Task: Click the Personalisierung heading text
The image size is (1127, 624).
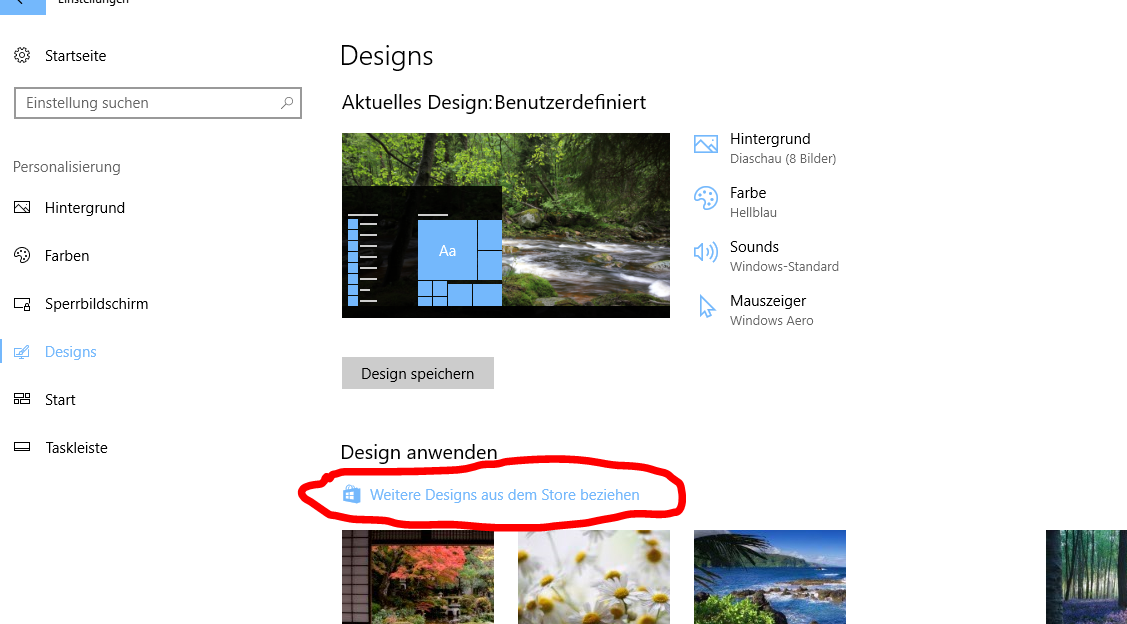Action: [x=67, y=167]
